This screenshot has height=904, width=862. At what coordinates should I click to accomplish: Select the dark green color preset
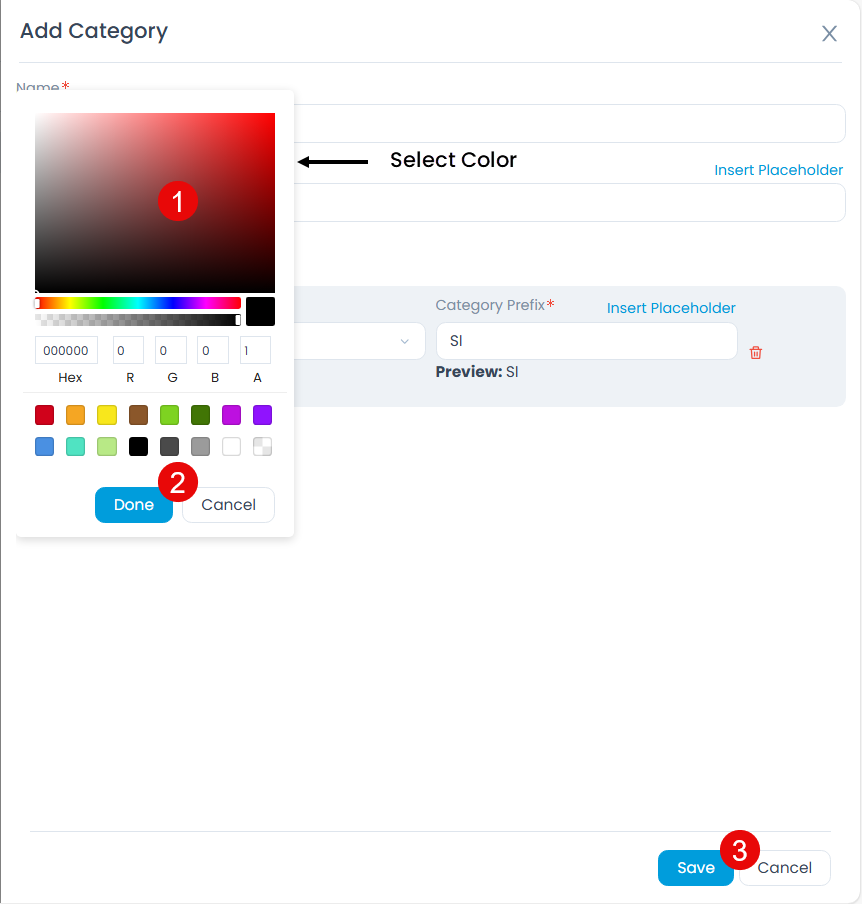200,415
